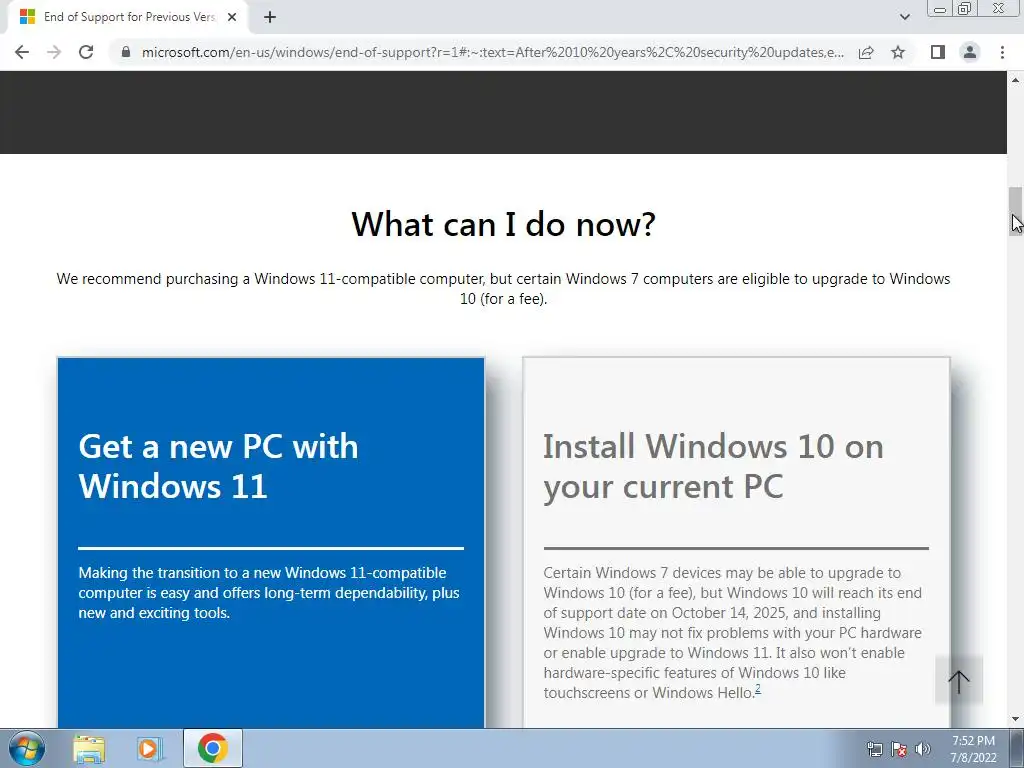1024x768 pixels.
Task: Open a new browser tab
Action: point(270,18)
